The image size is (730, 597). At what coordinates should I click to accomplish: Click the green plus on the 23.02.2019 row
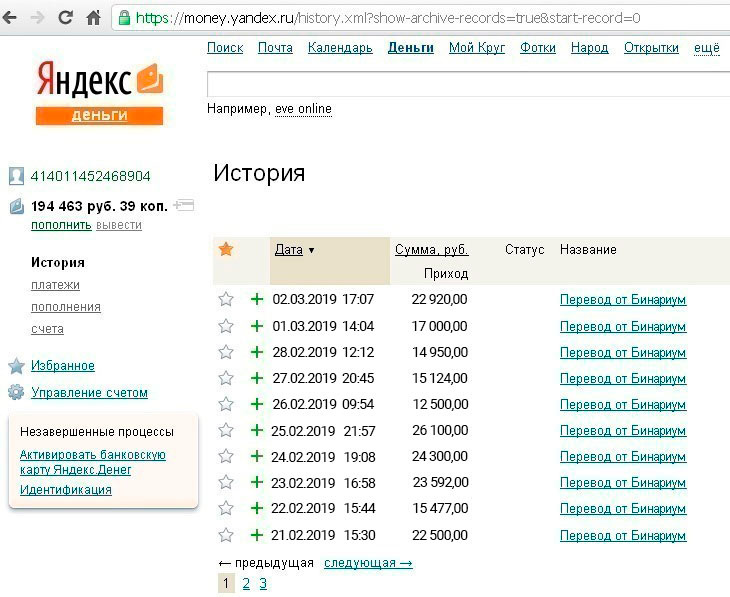(x=257, y=482)
